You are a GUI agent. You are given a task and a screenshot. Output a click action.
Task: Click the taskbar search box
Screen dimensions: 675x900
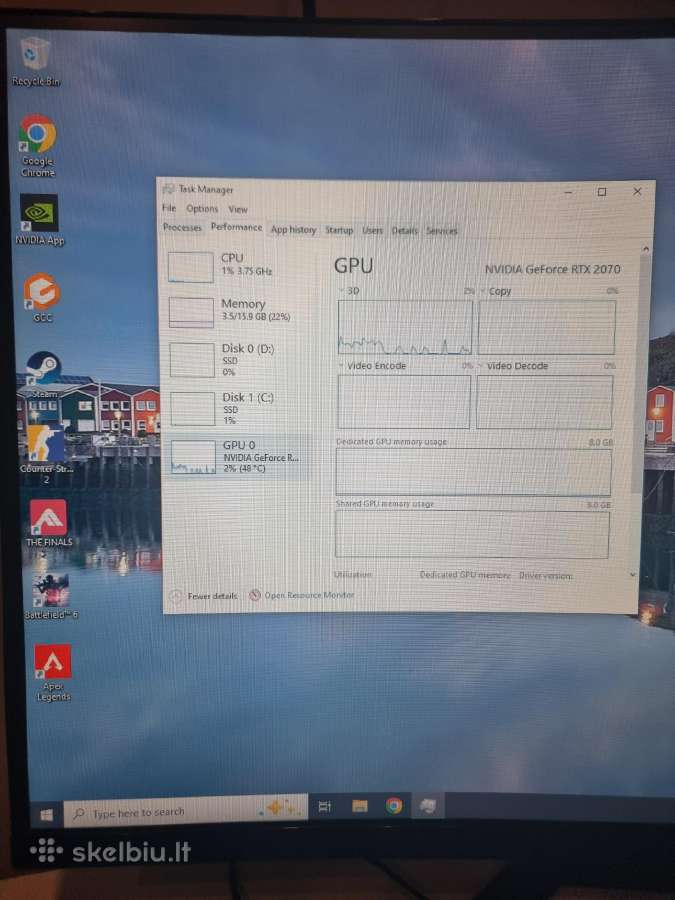point(185,812)
